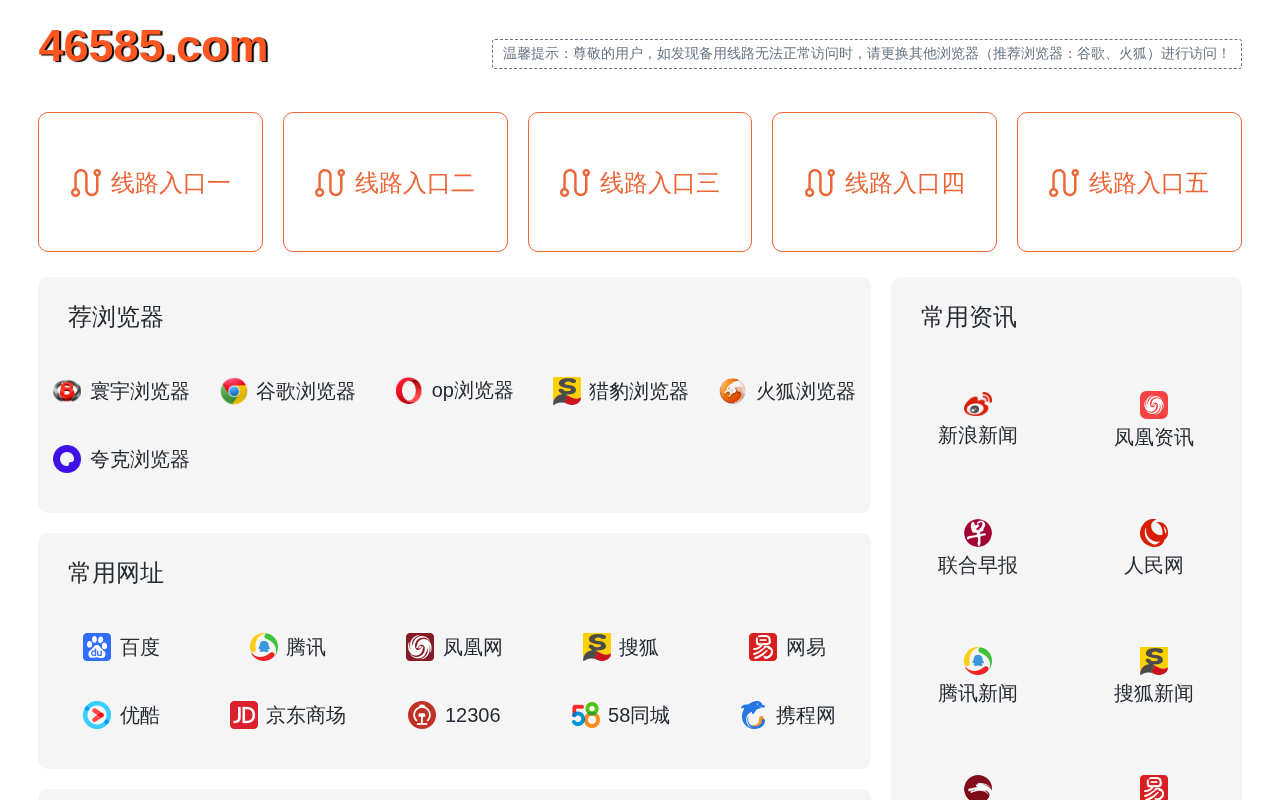Visit the 12306 text link

[x=473, y=715]
